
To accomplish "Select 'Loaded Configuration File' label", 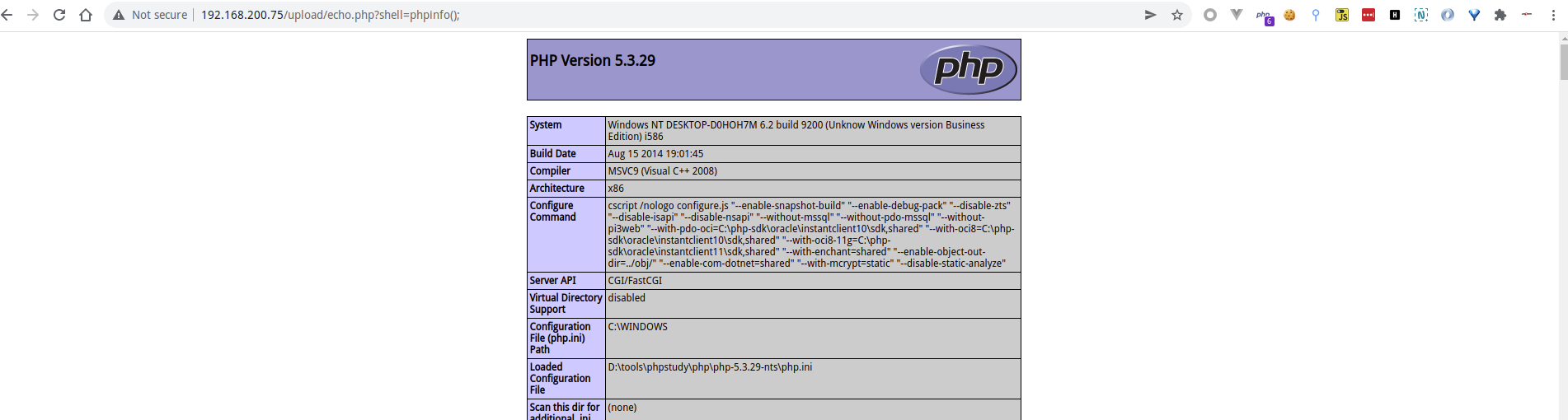I will [x=560, y=379].
